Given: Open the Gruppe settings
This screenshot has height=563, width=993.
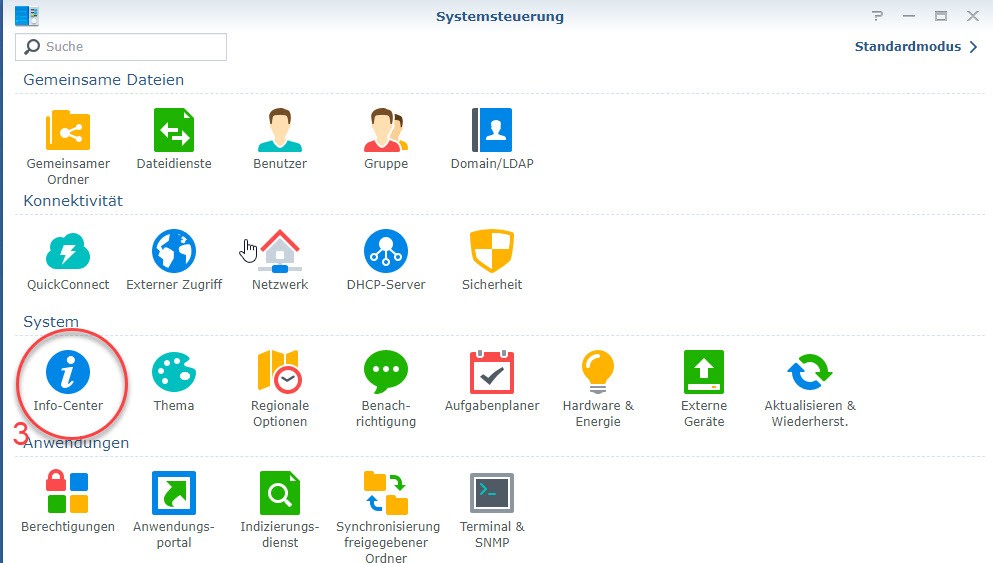Looking at the screenshot, I should [386, 131].
